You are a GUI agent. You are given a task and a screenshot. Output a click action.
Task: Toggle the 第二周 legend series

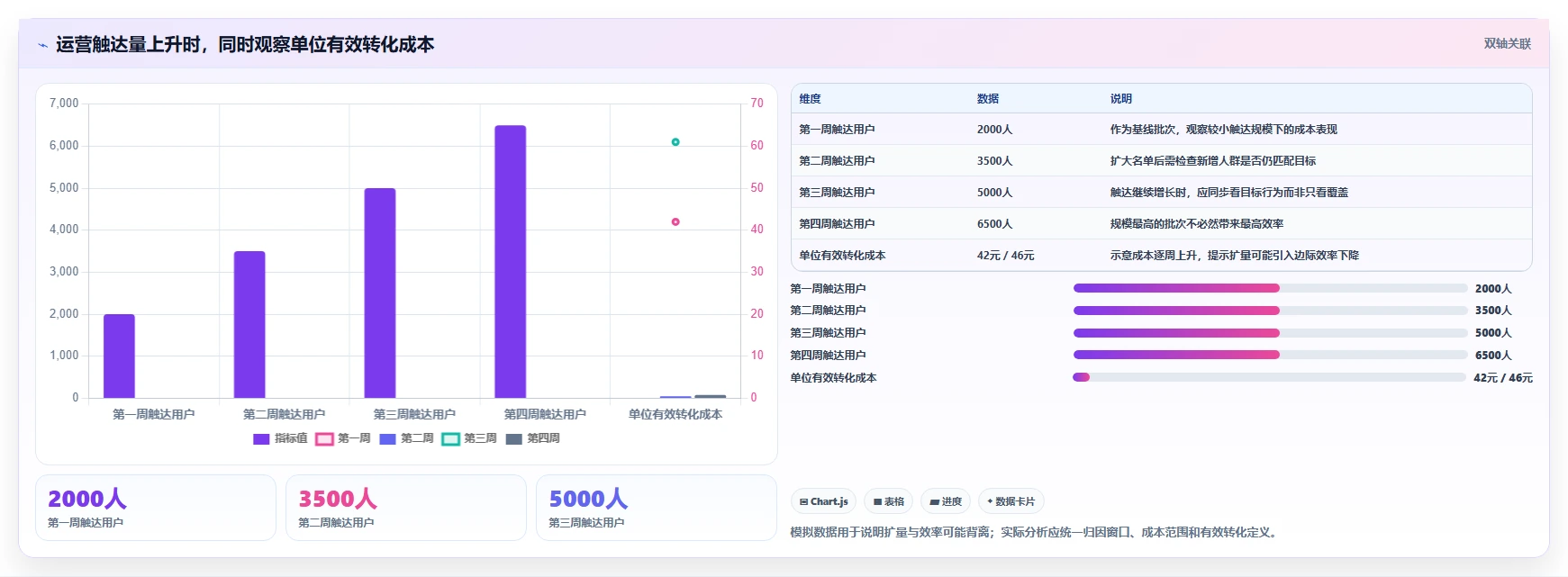[x=406, y=438]
